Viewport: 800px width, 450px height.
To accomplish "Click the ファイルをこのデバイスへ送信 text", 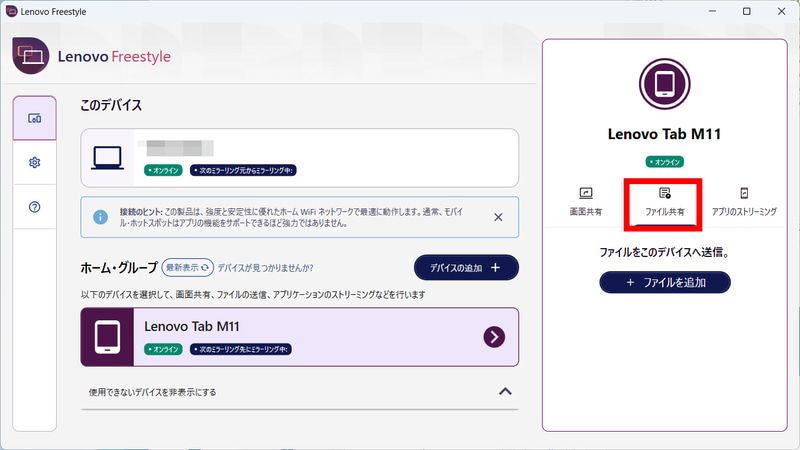I will pos(664,252).
